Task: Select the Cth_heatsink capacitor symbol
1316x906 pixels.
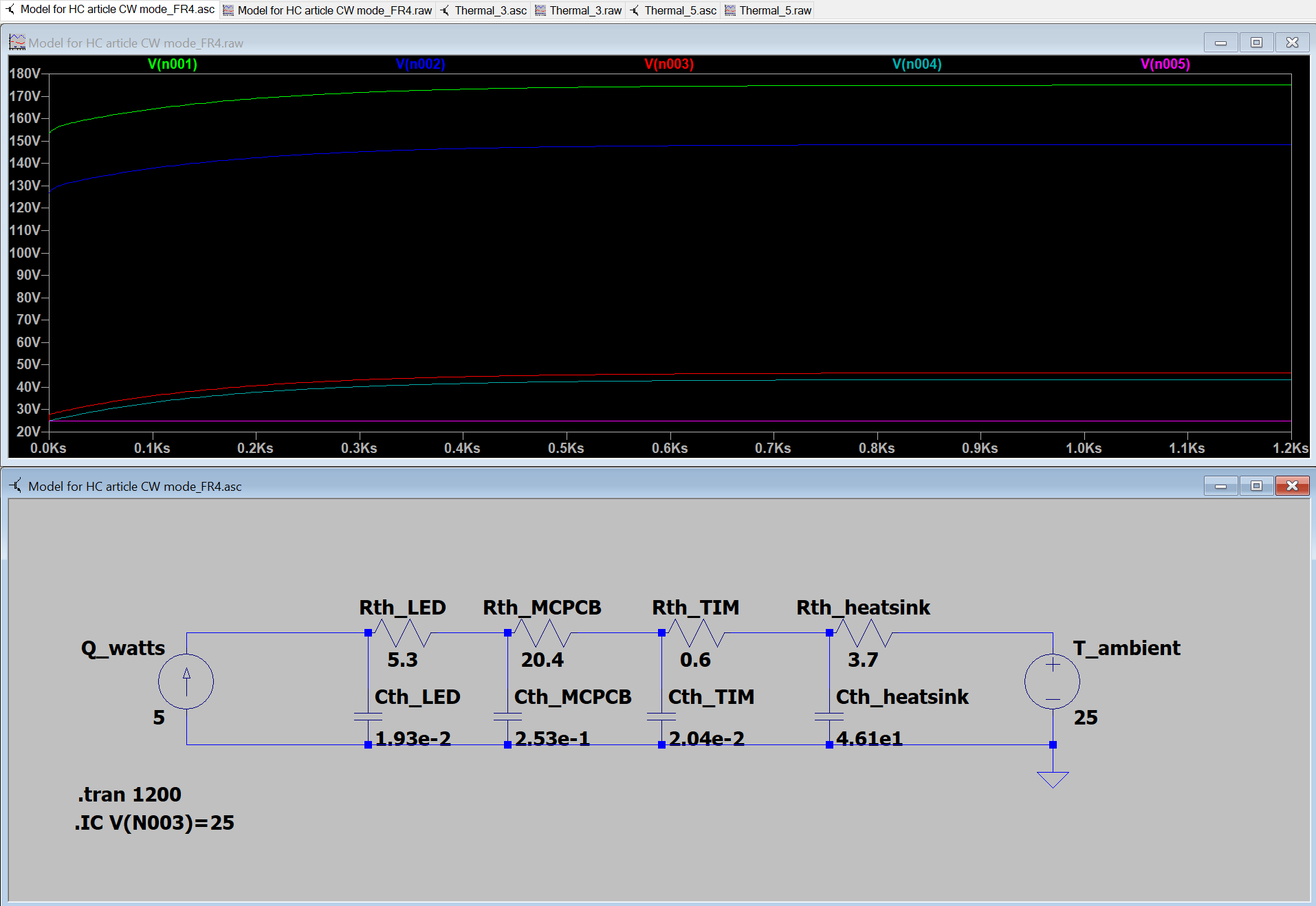Action: pos(829,717)
